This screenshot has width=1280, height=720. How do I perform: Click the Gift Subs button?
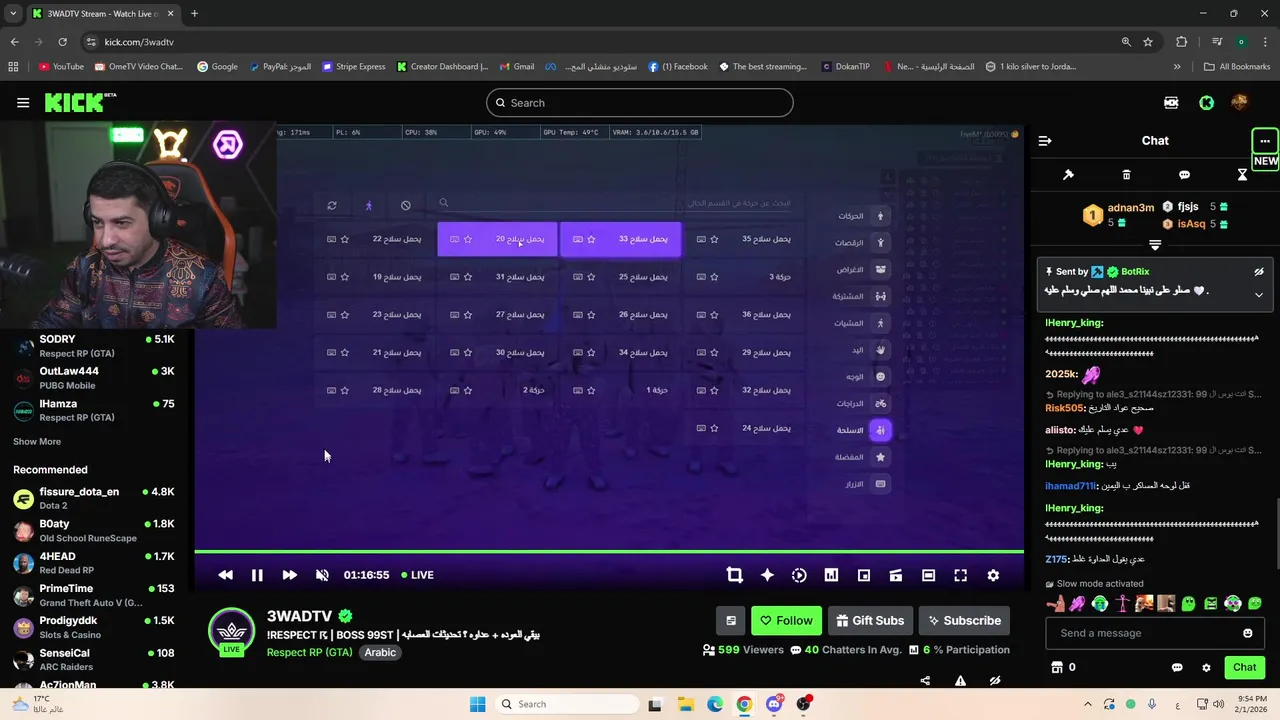click(x=870, y=620)
